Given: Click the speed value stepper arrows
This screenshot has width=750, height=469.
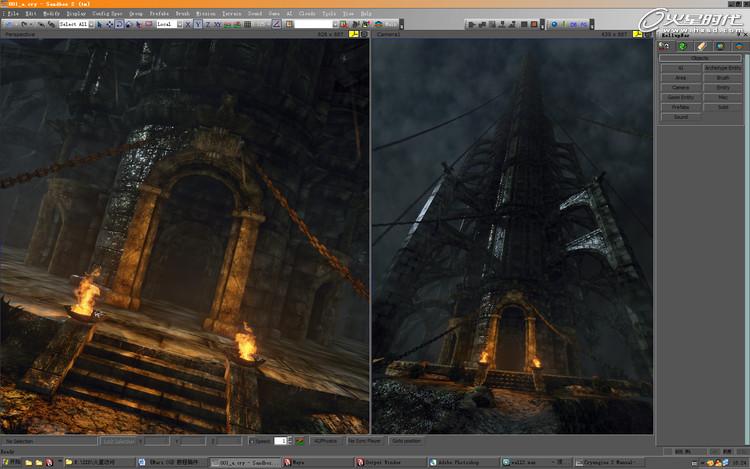Looking at the screenshot, I should click(289, 441).
